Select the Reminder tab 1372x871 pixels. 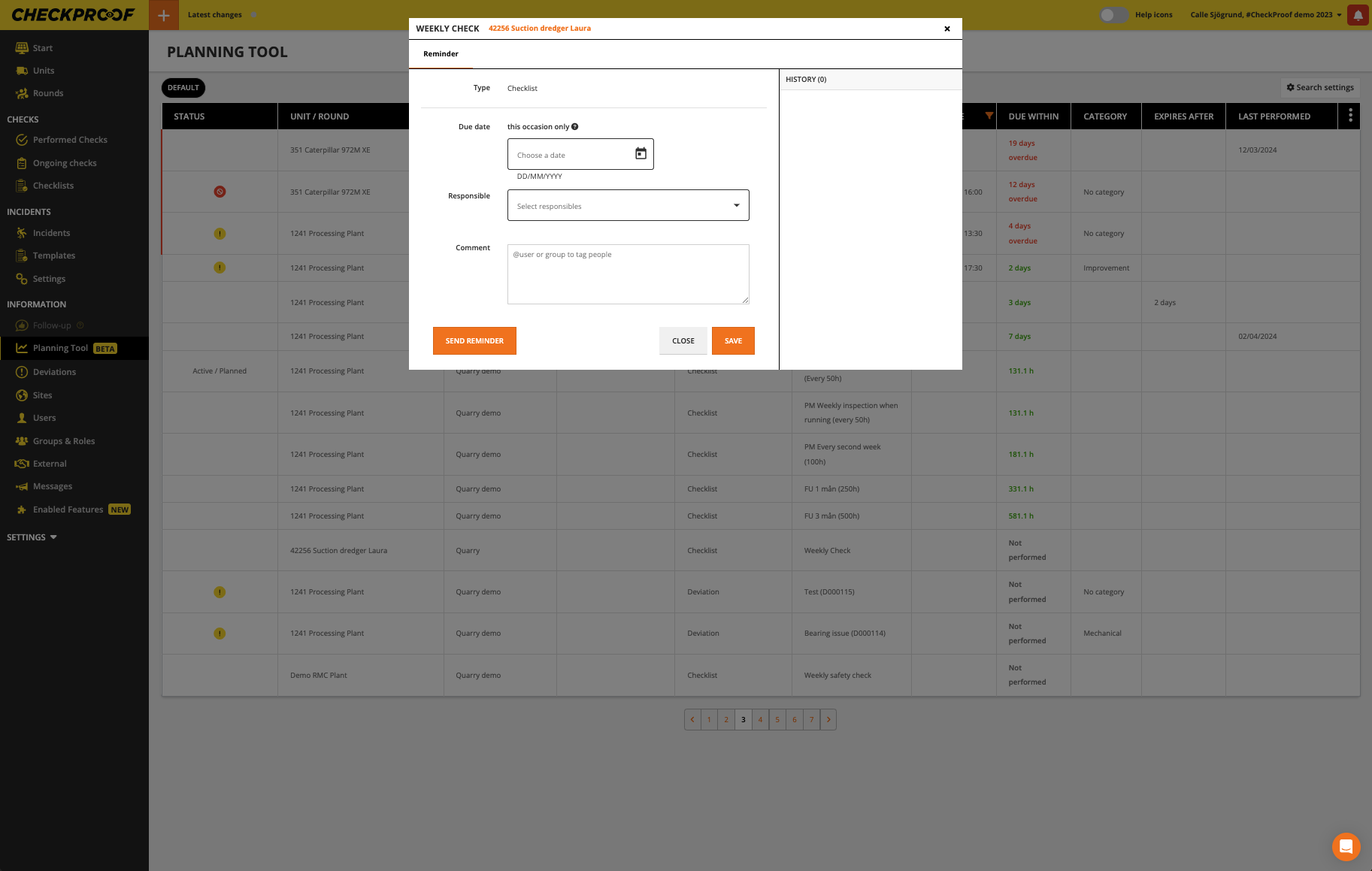tap(441, 54)
